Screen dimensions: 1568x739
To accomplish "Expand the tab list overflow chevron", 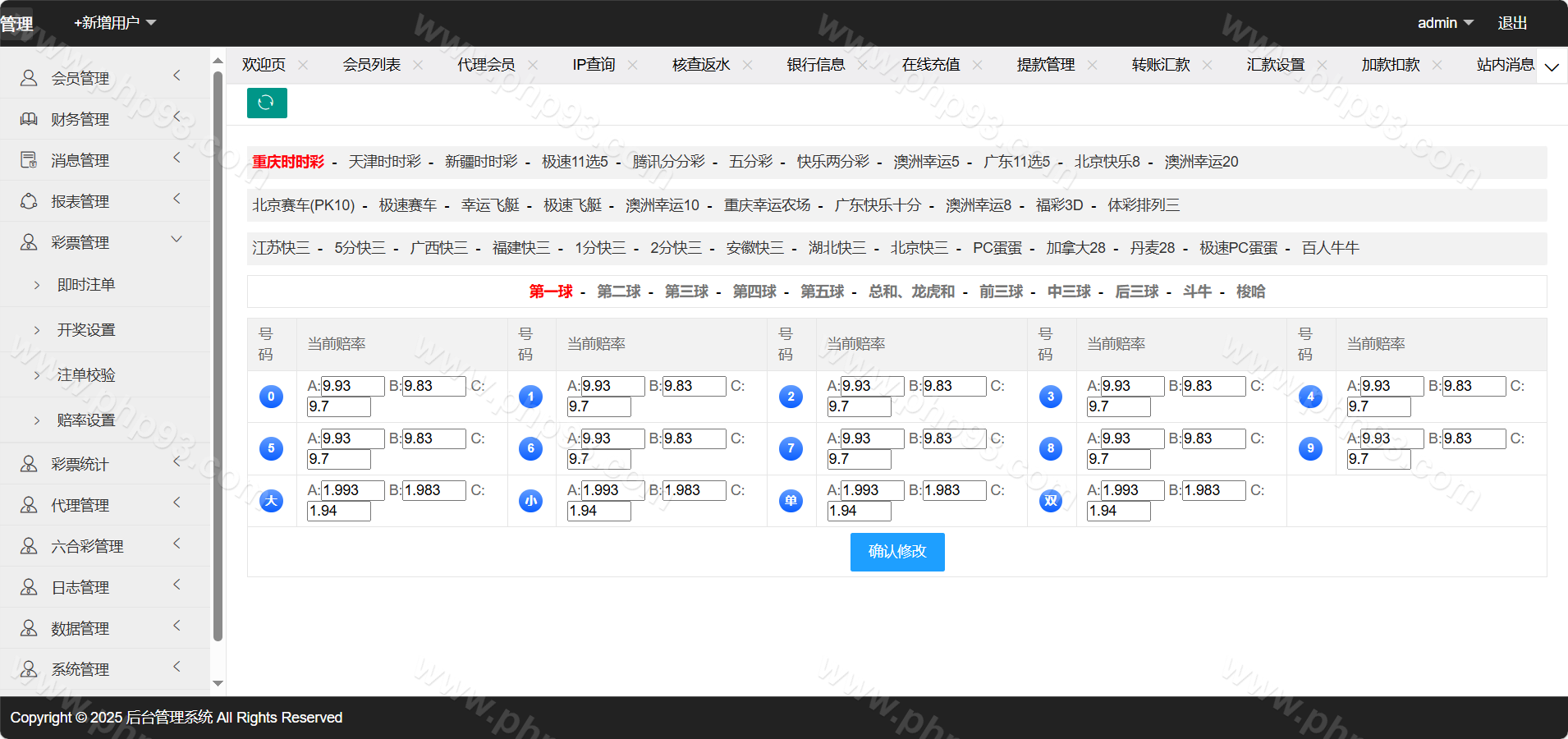I will (x=1552, y=67).
